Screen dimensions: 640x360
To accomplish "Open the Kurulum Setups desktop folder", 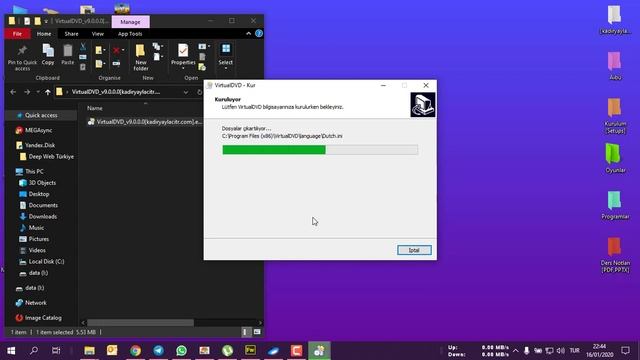I will pyautogui.click(x=615, y=116).
